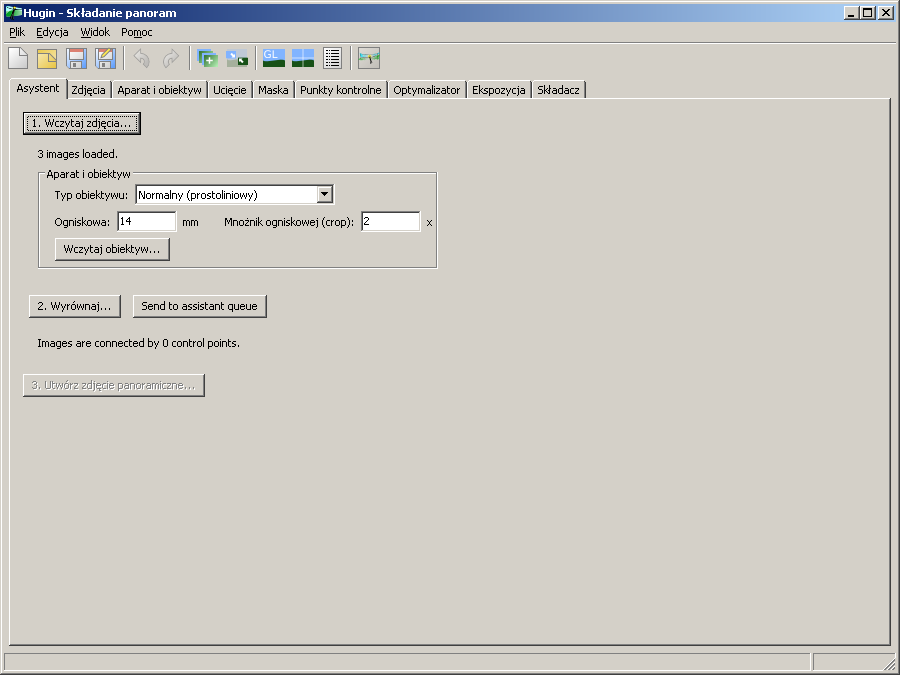Save the project with the floppy icon
This screenshot has width=900, height=675.
76,58
